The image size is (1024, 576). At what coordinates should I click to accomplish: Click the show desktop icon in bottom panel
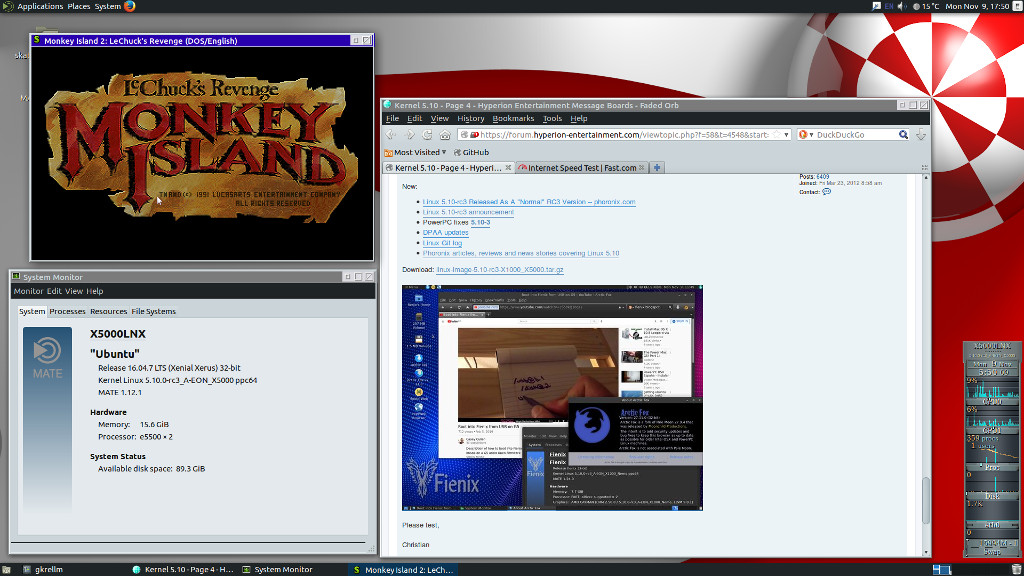pos(6,569)
